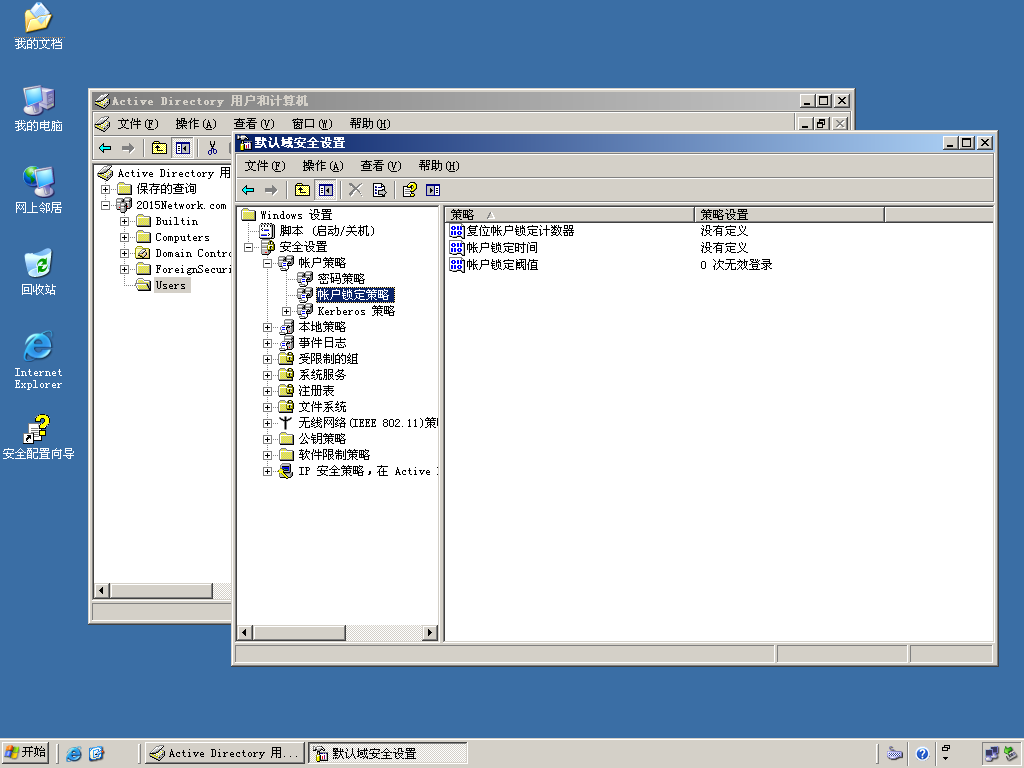This screenshot has width=1024, height=768.
Task: Expand 事件日志 tree node
Action: tap(267, 344)
